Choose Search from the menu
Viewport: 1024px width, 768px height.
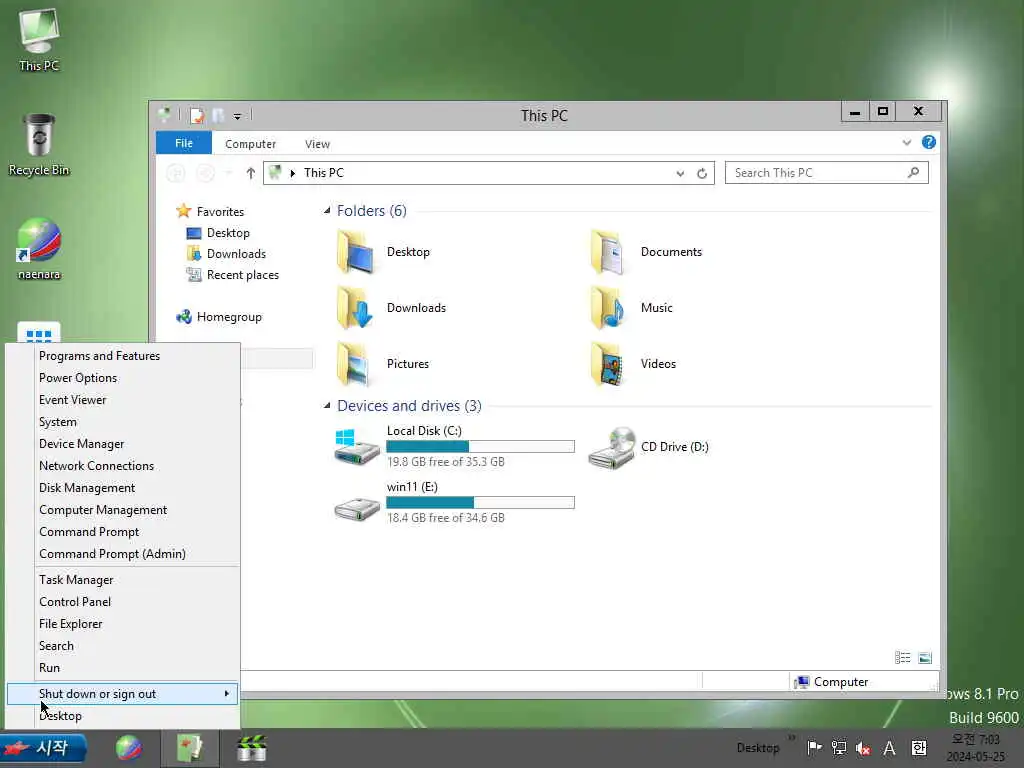pos(123,646)
